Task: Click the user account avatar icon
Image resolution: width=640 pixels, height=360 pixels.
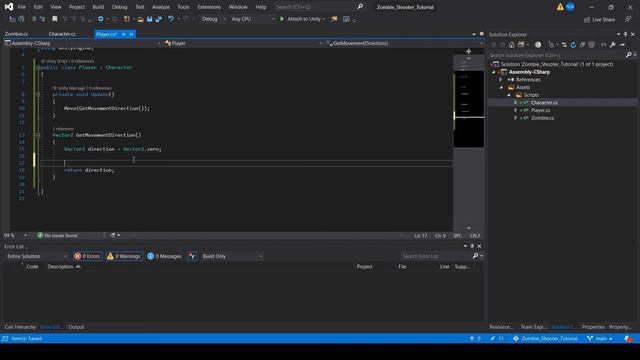Action: click(x=570, y=7)
